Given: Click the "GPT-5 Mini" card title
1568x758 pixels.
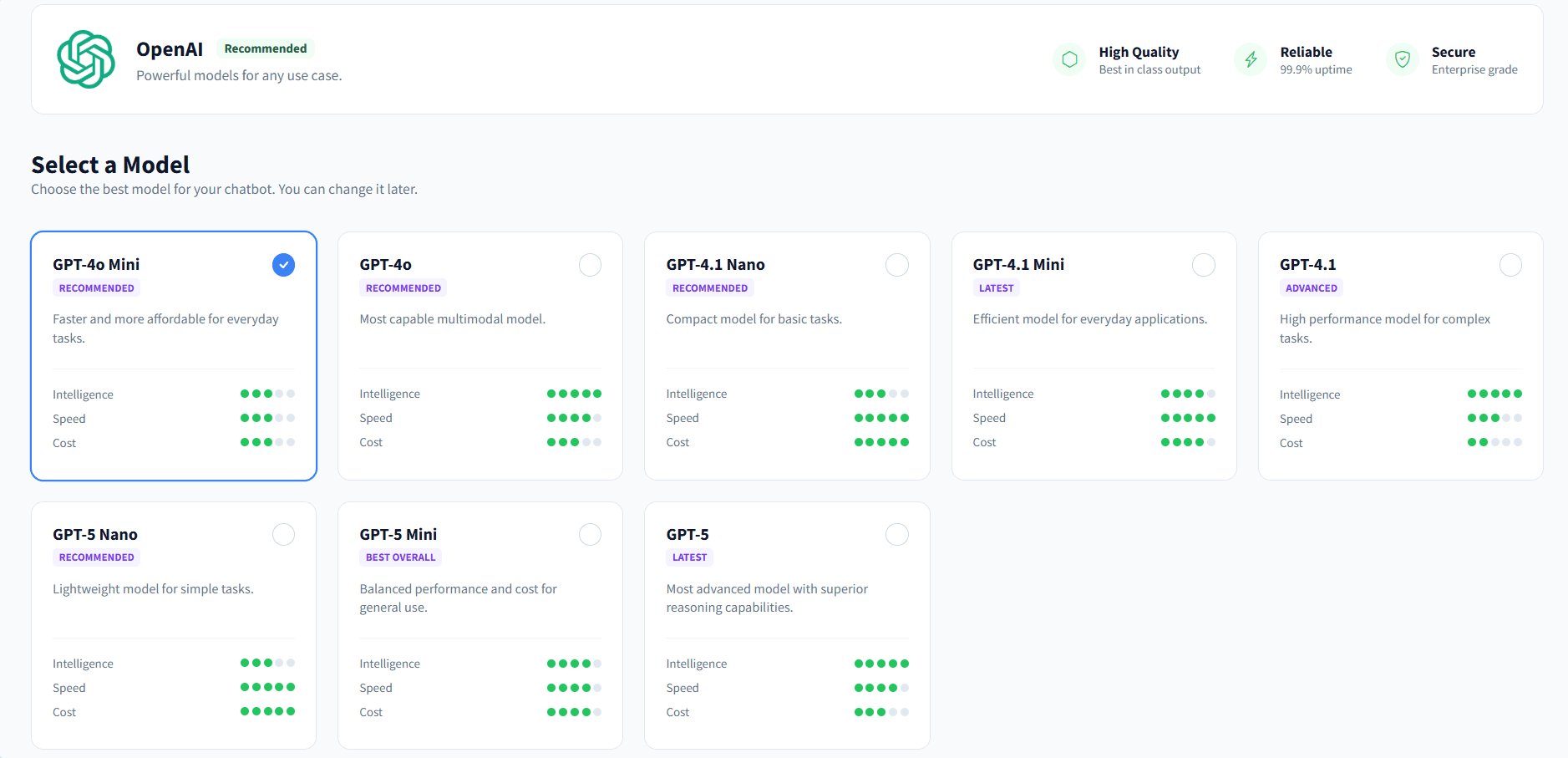Looking at the screenshot, I should [x=398, y=535].
